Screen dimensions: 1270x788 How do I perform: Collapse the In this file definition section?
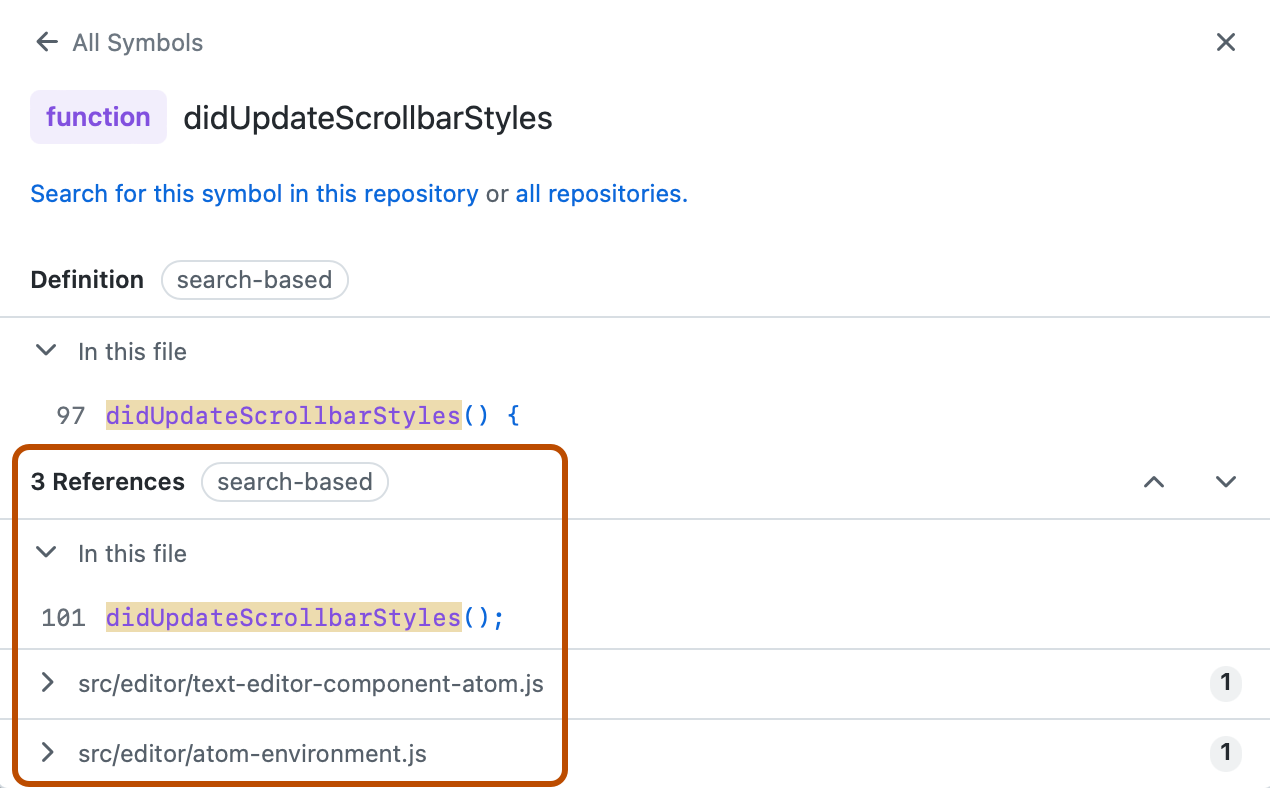[x=46, y=350]
